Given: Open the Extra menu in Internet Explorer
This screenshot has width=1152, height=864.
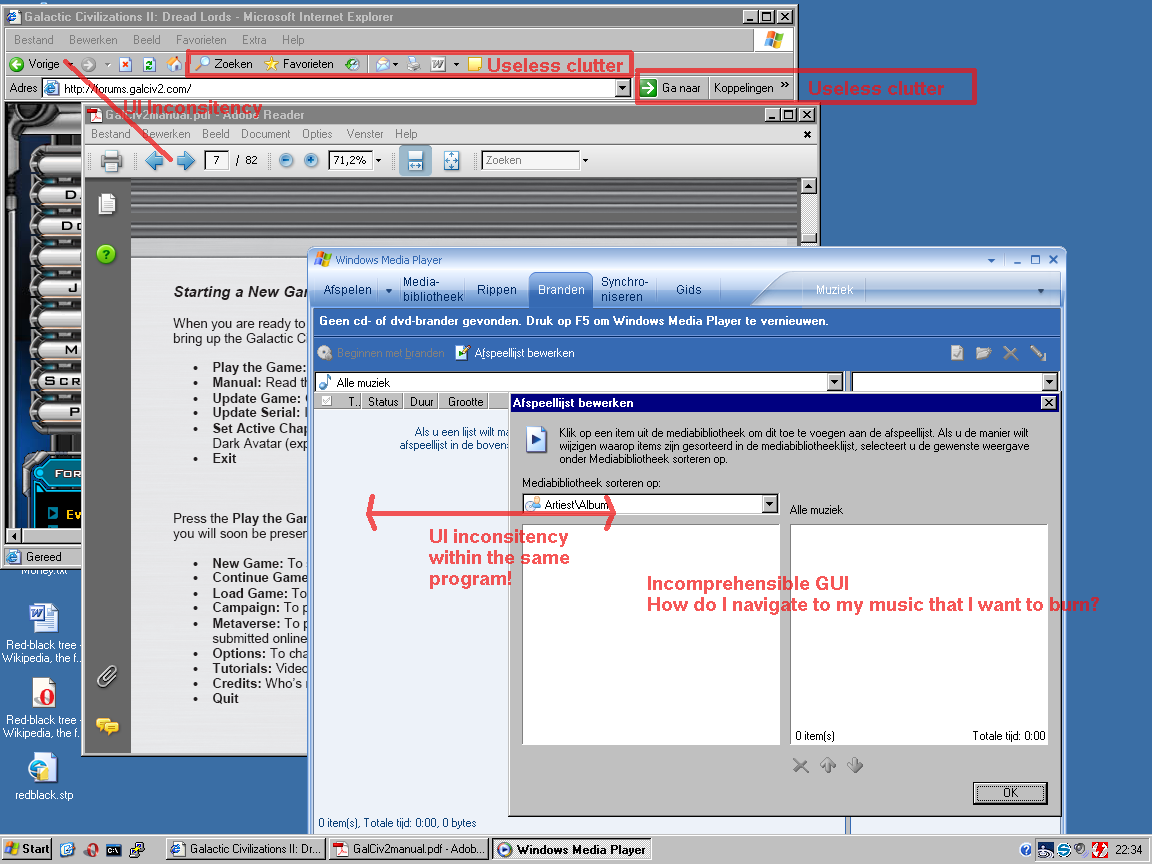Looking at the screenshot, I should pos(254,40).
